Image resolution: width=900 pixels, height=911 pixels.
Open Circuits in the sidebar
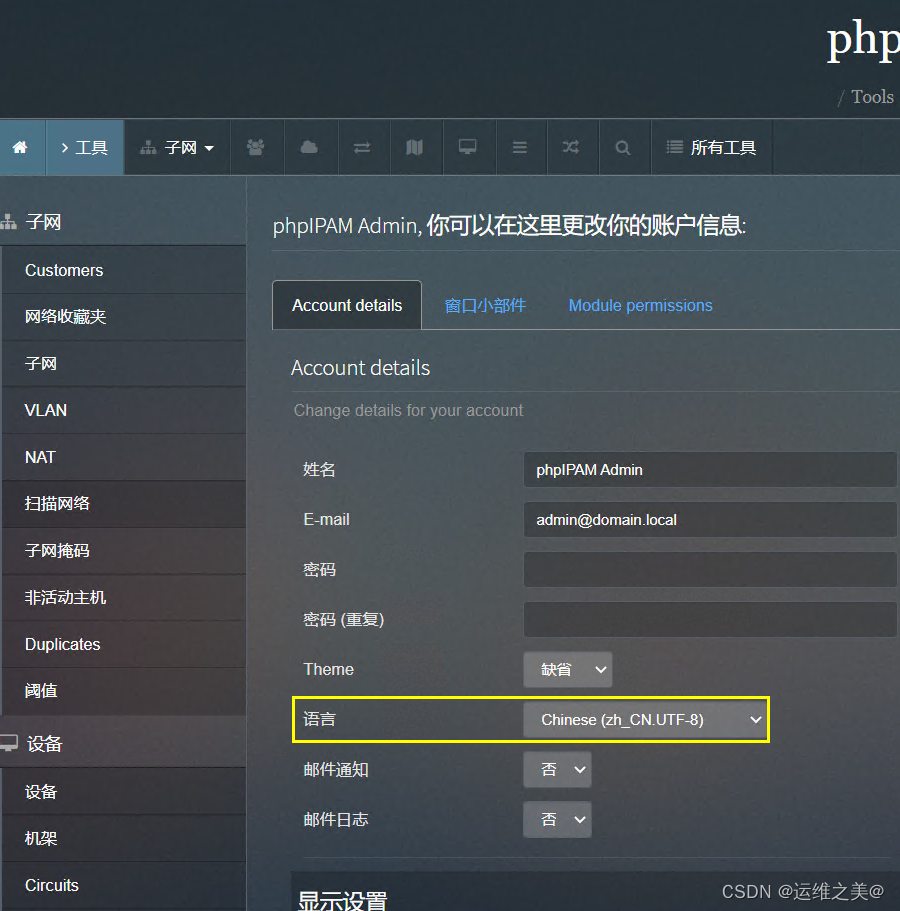(124, 885)
